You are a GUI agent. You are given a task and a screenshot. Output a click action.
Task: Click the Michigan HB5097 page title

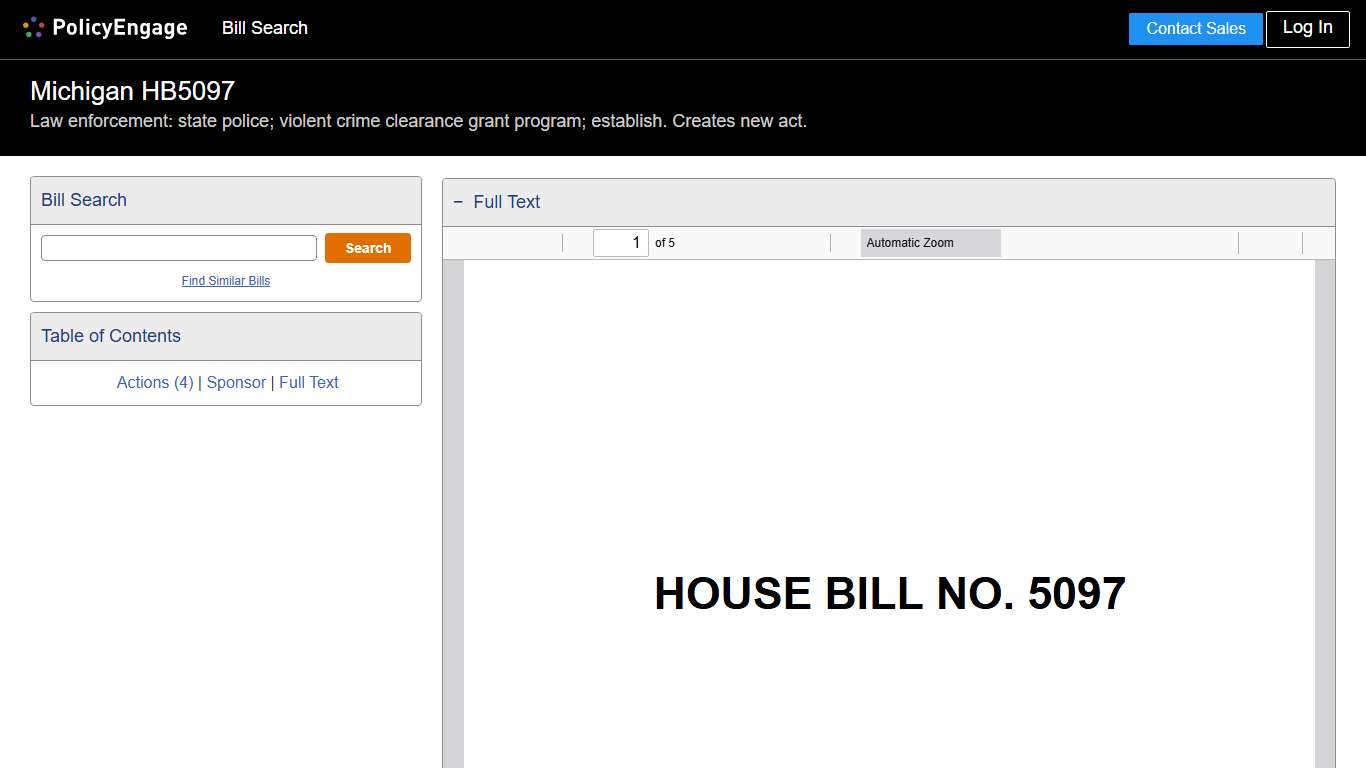(132, 91)
